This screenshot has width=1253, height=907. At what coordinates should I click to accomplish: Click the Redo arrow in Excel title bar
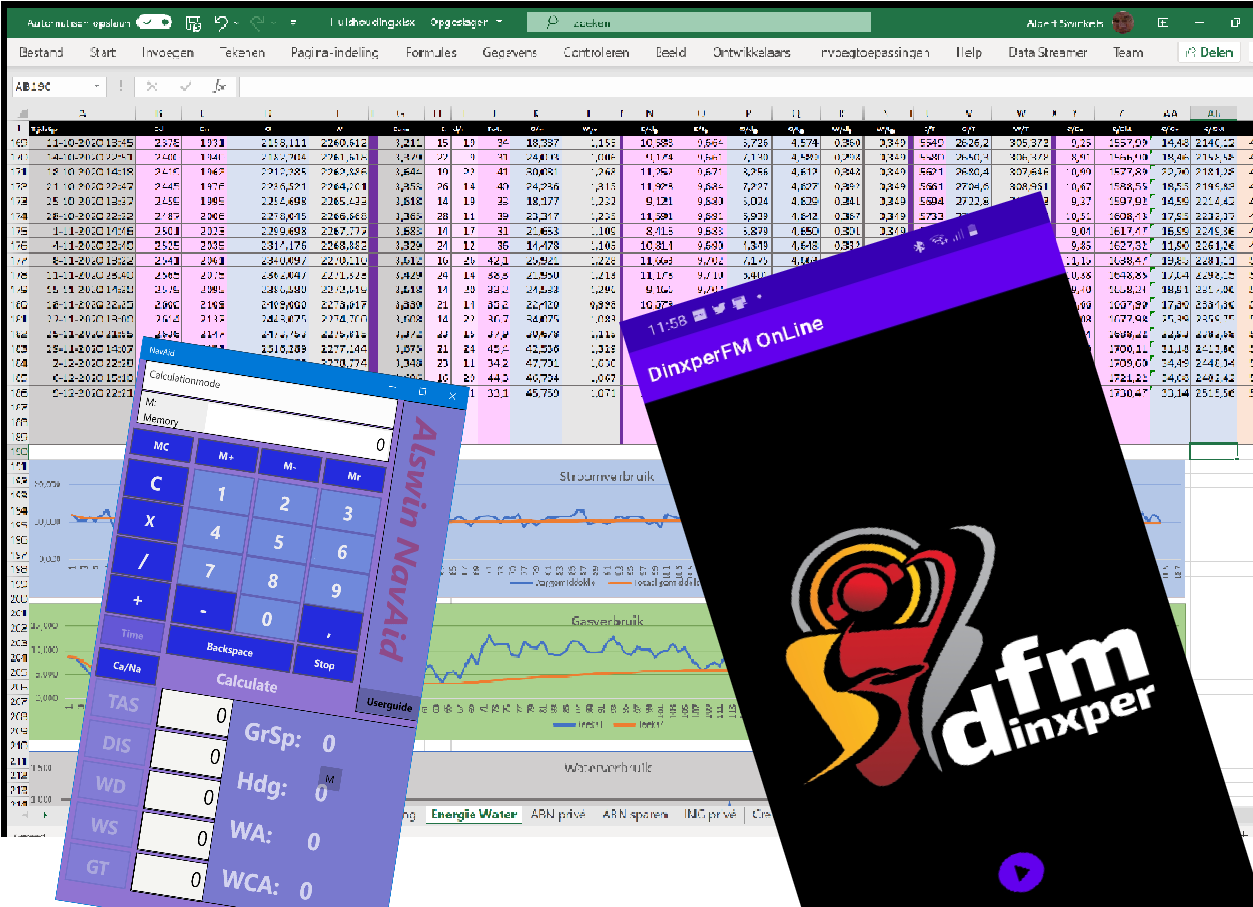[258, 22]
